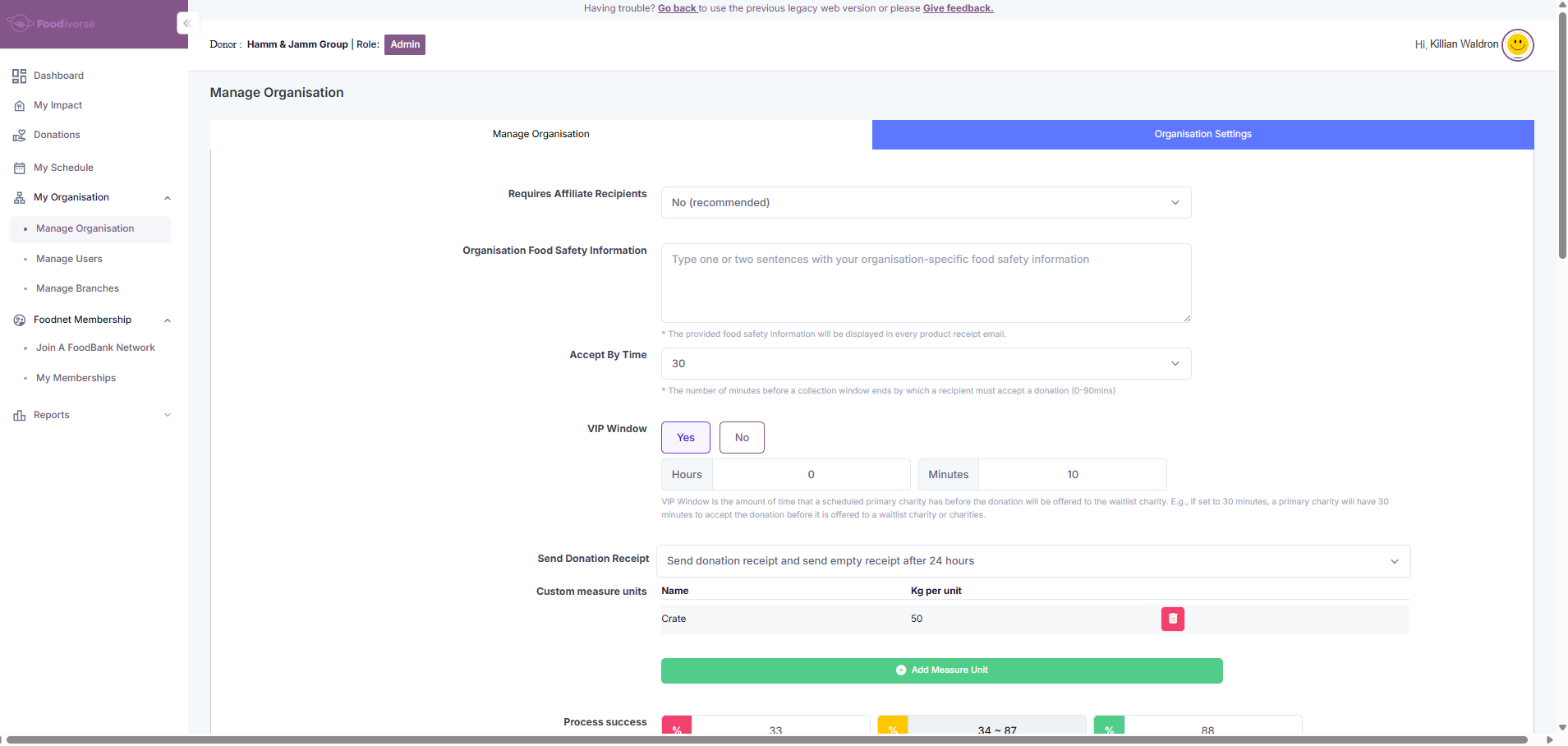
Task: Select Yes for VIP Window
Action: pos(685,438)
